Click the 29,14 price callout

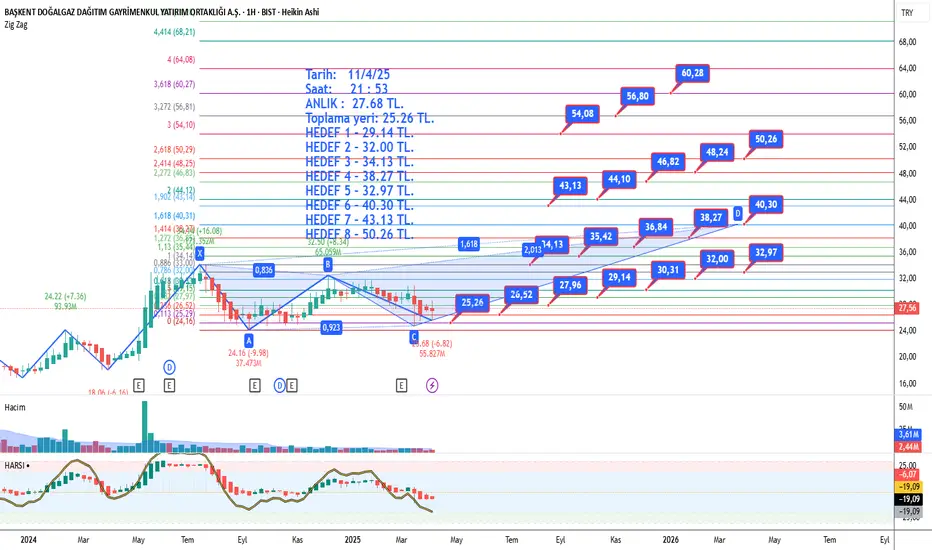click(x=619, y=277)
